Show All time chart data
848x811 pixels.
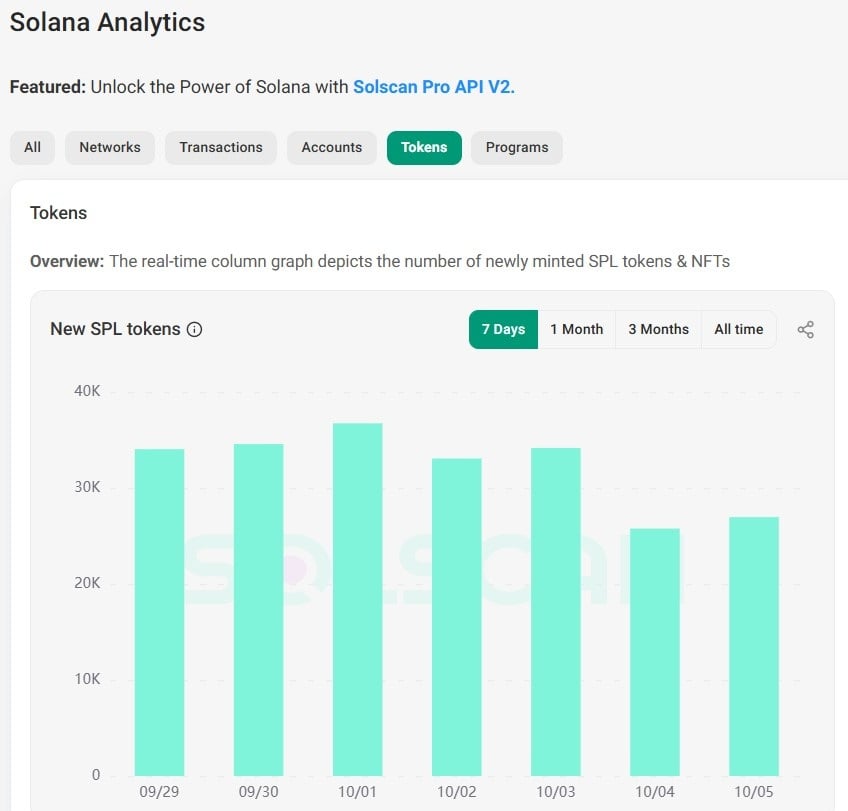(x=738, y=330)
